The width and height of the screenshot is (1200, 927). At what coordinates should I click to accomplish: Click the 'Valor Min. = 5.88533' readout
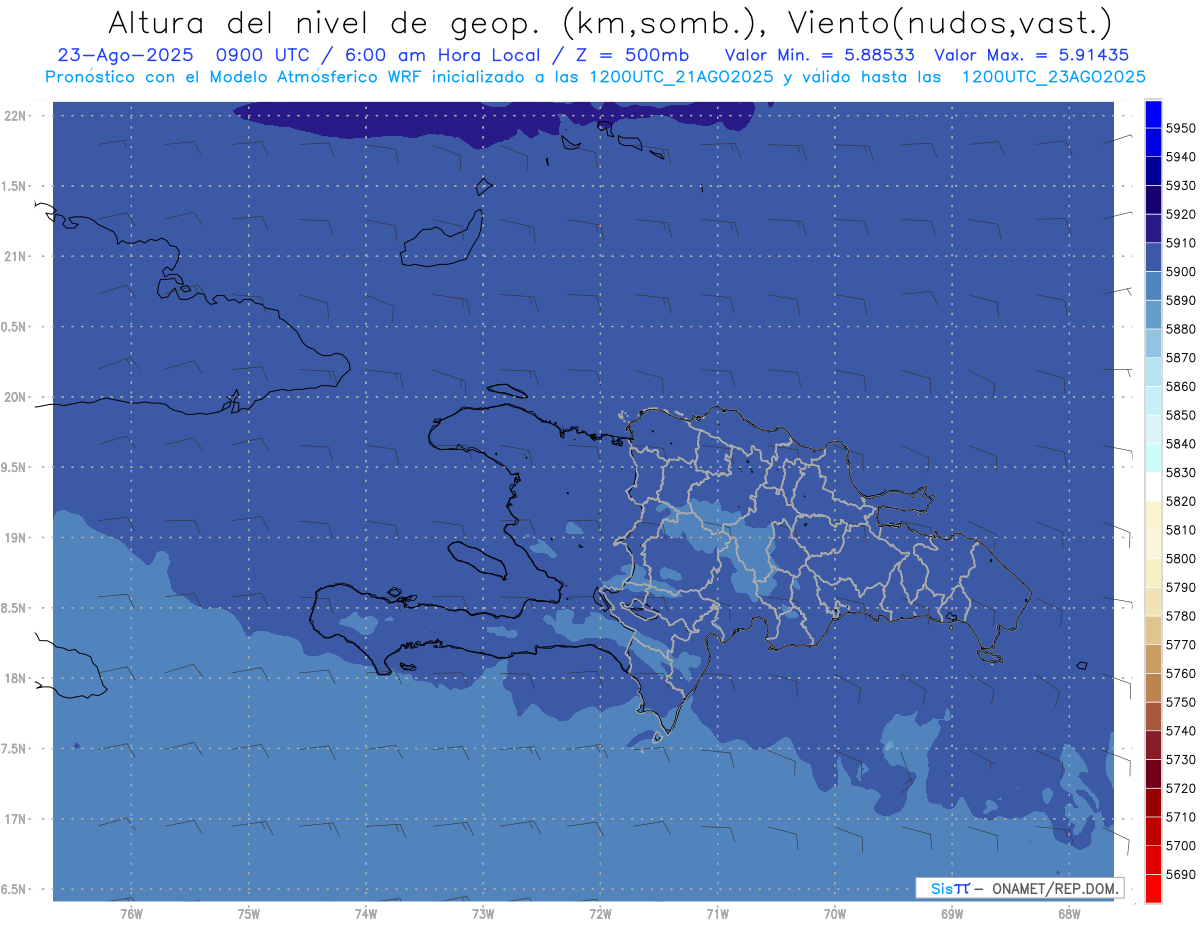pos(822,55)
